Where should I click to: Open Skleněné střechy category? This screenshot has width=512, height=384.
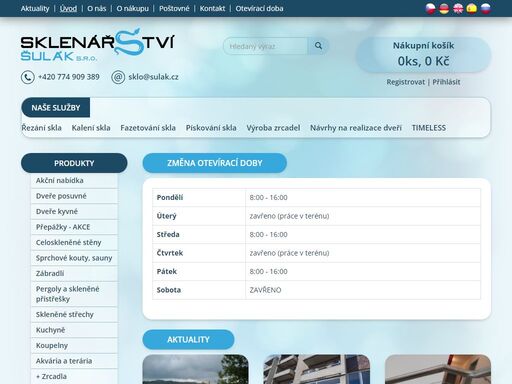(74, 315)
